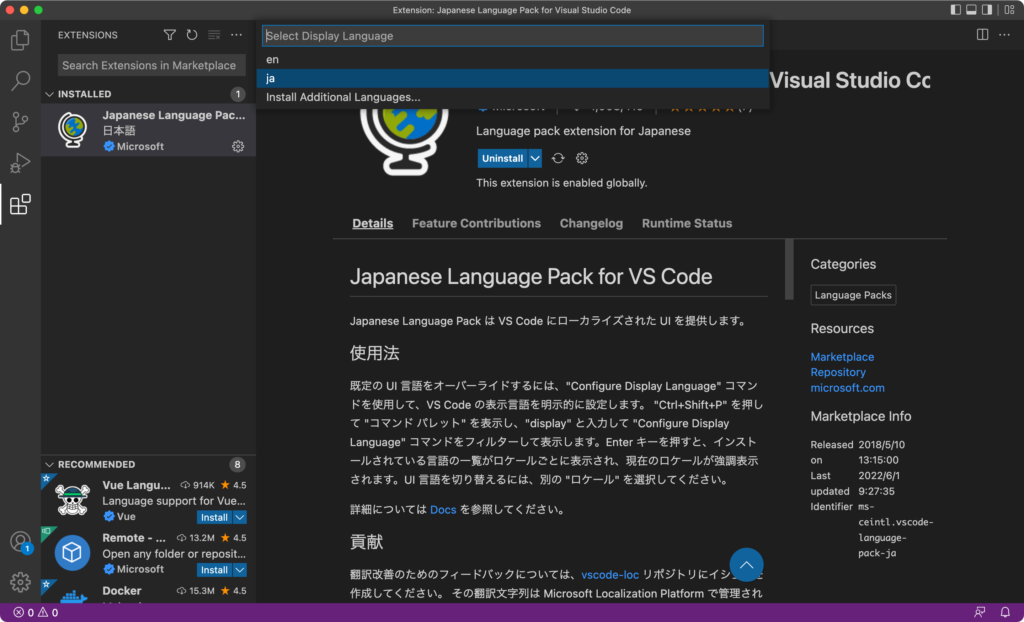
Task: Click the notifications bell in status bar
Action: 1004,611
